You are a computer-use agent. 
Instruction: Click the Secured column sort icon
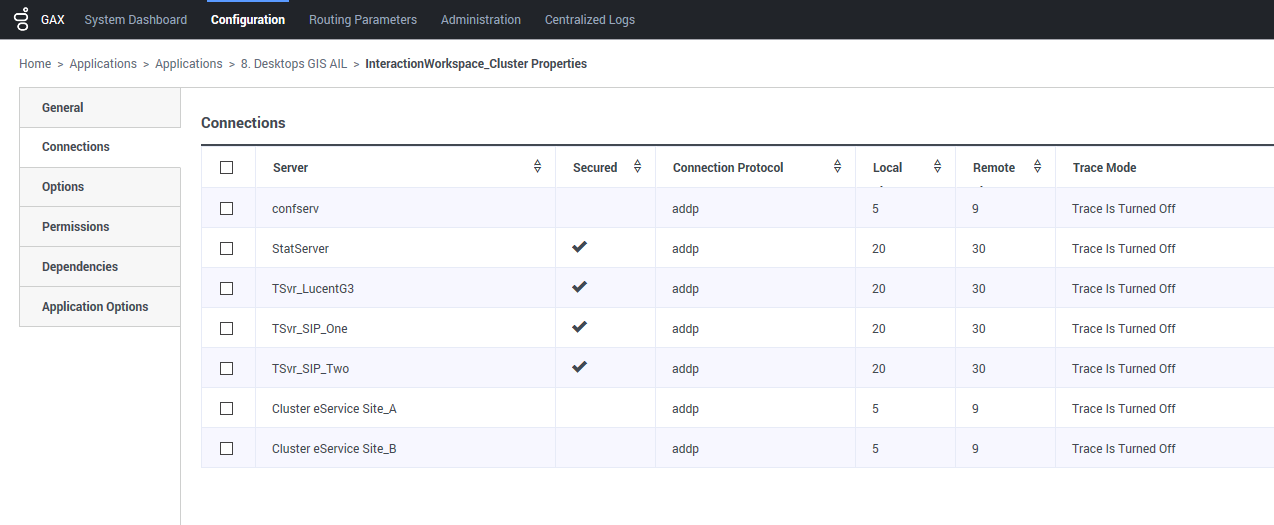click(637, 167)
